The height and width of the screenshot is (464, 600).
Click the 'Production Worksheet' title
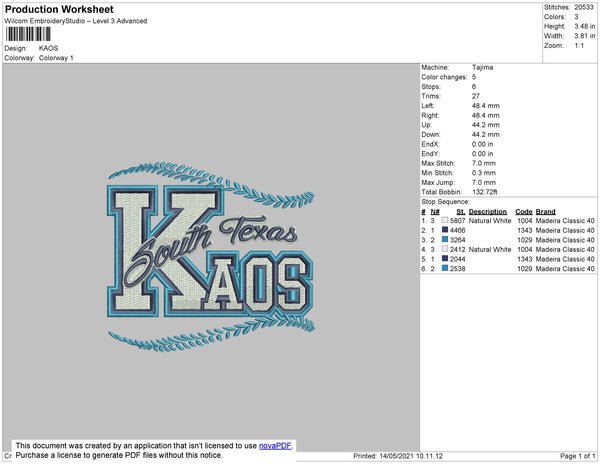point(59,10)
